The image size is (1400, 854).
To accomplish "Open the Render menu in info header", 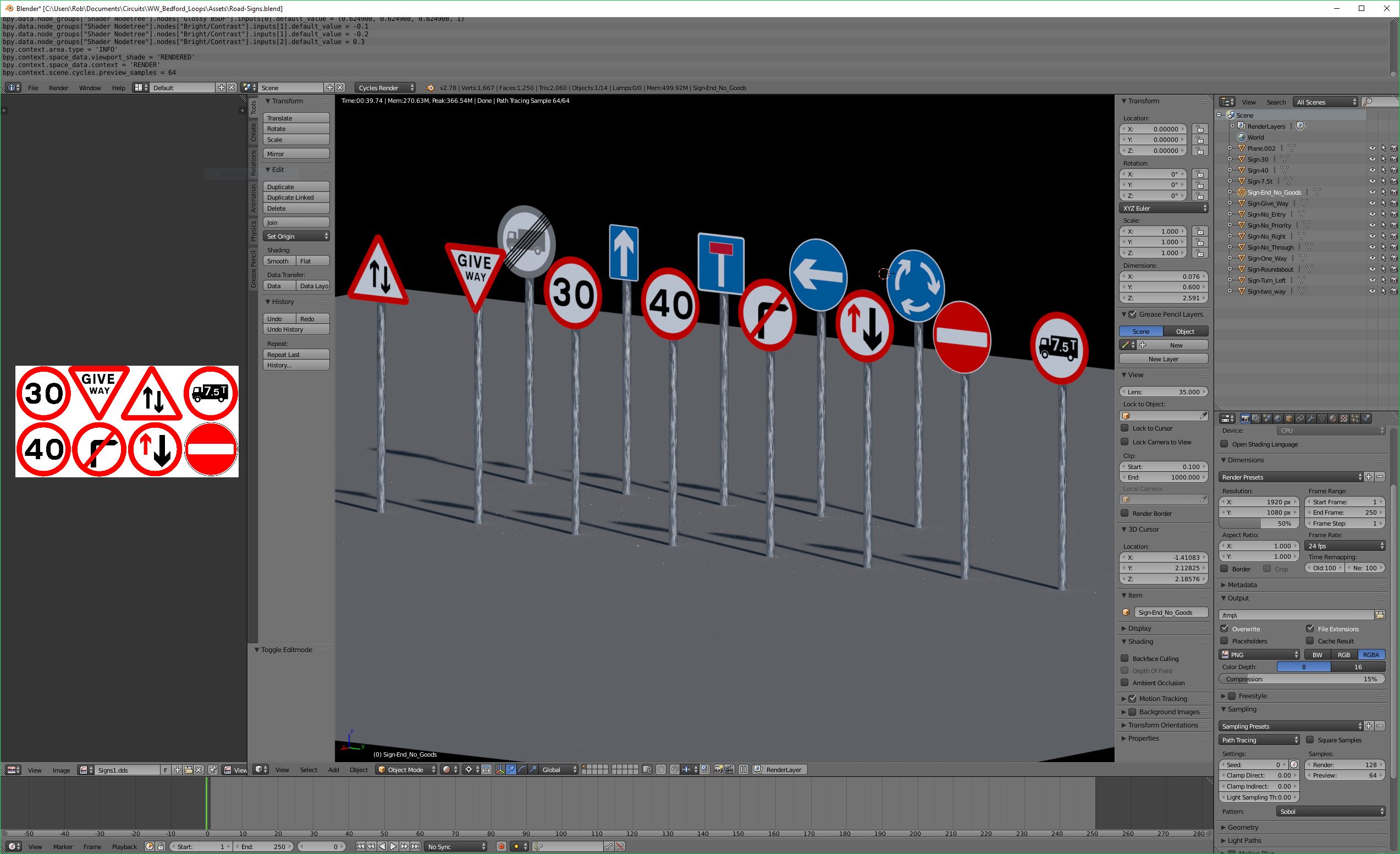I will pyautogui.click(x=58, y=87).
